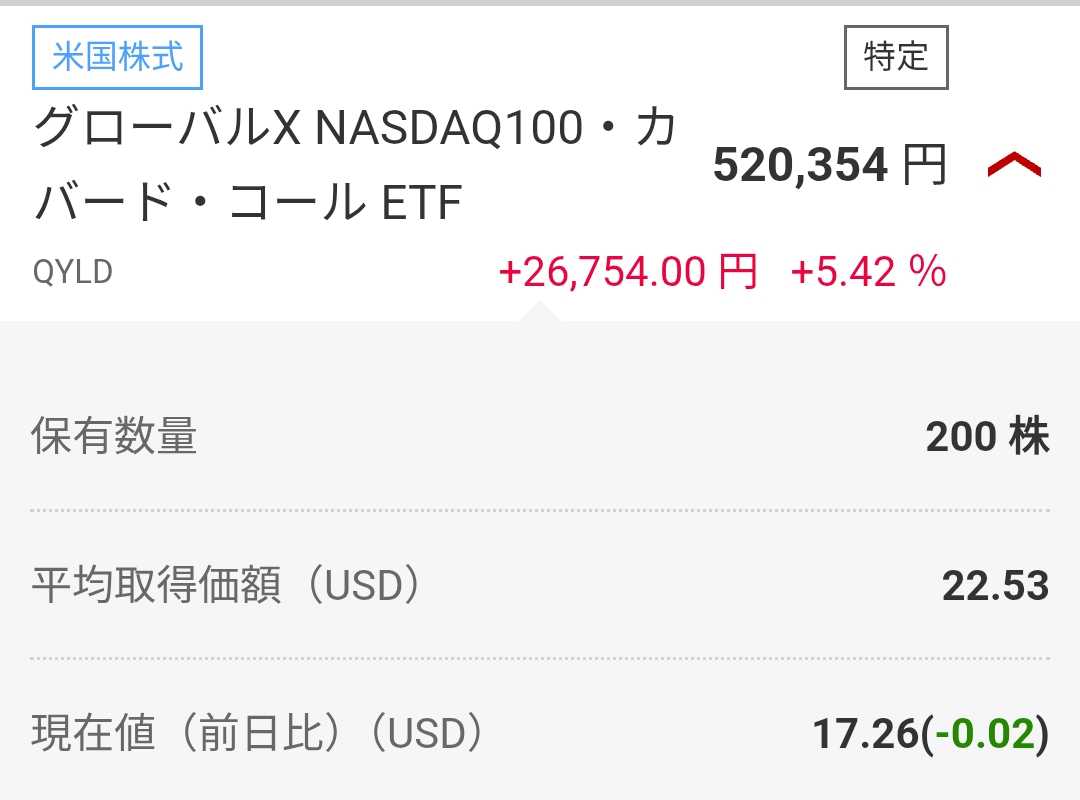Select the 22.53 average cost value

click(x=995, y=586)
